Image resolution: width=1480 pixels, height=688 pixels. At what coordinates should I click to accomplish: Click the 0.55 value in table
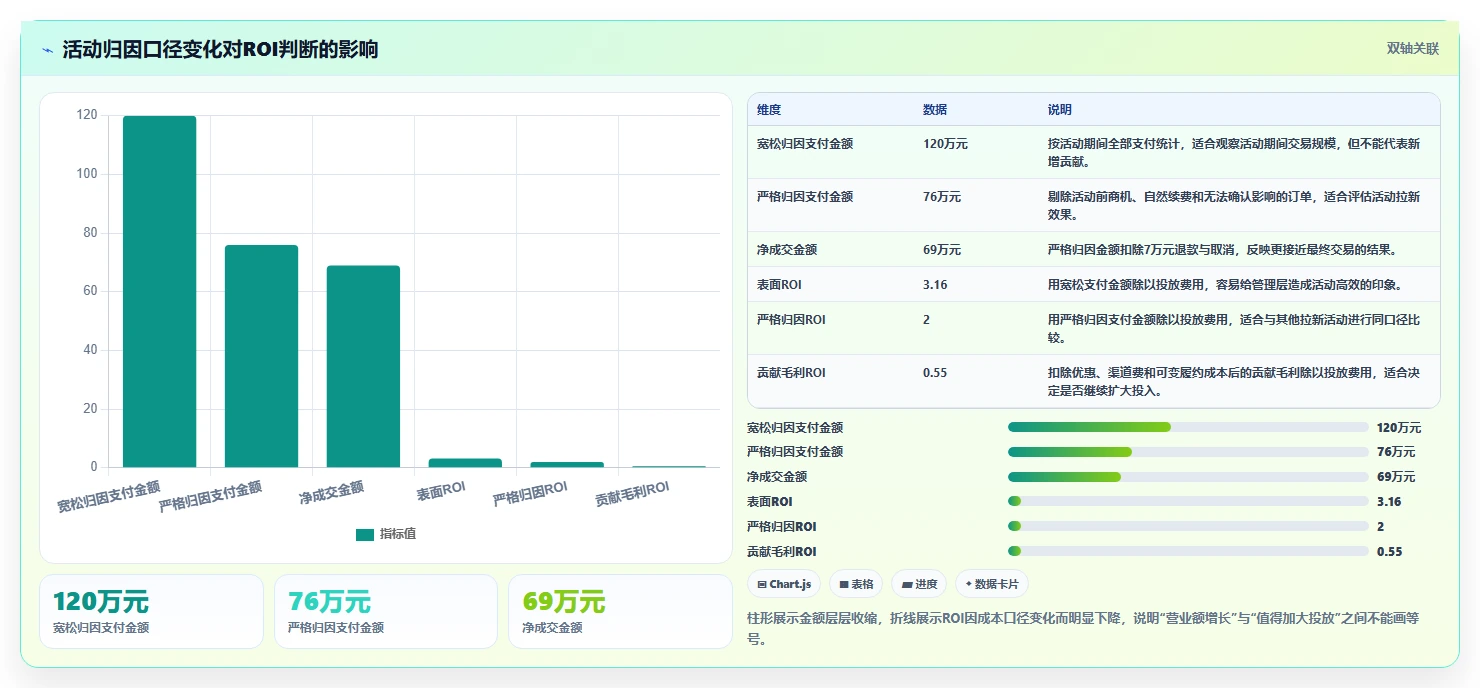[x=935, y=373]
